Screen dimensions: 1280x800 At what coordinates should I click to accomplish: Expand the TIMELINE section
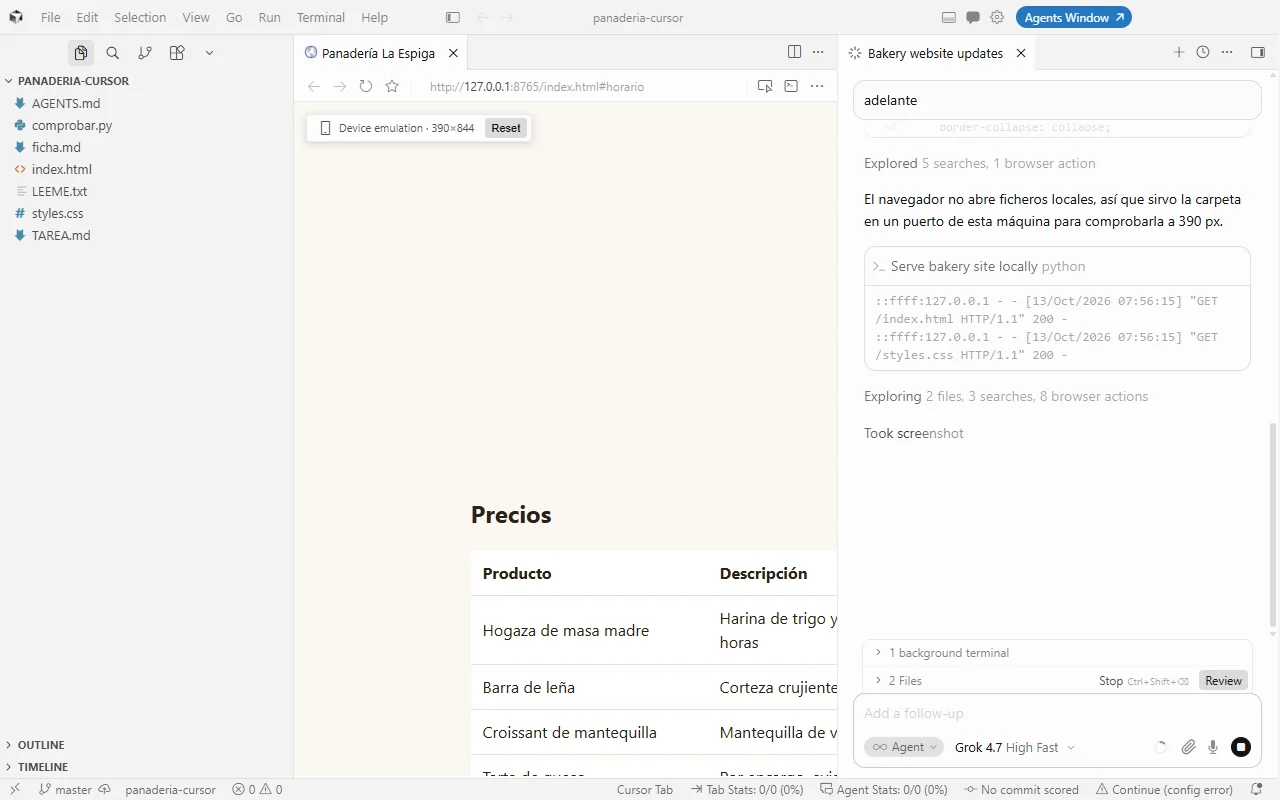[146, 767]
